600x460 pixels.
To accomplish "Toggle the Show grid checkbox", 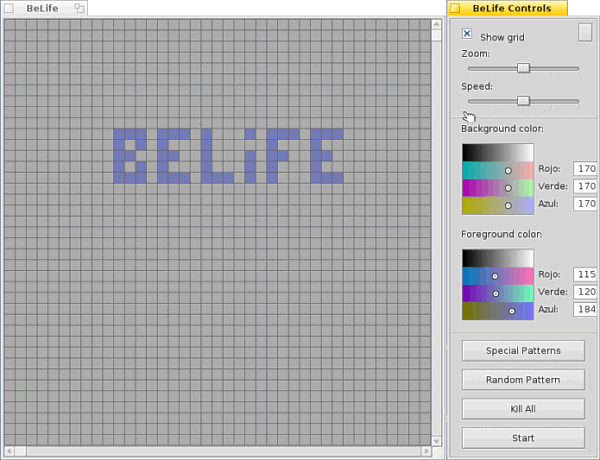I will (x=467, y=35).
